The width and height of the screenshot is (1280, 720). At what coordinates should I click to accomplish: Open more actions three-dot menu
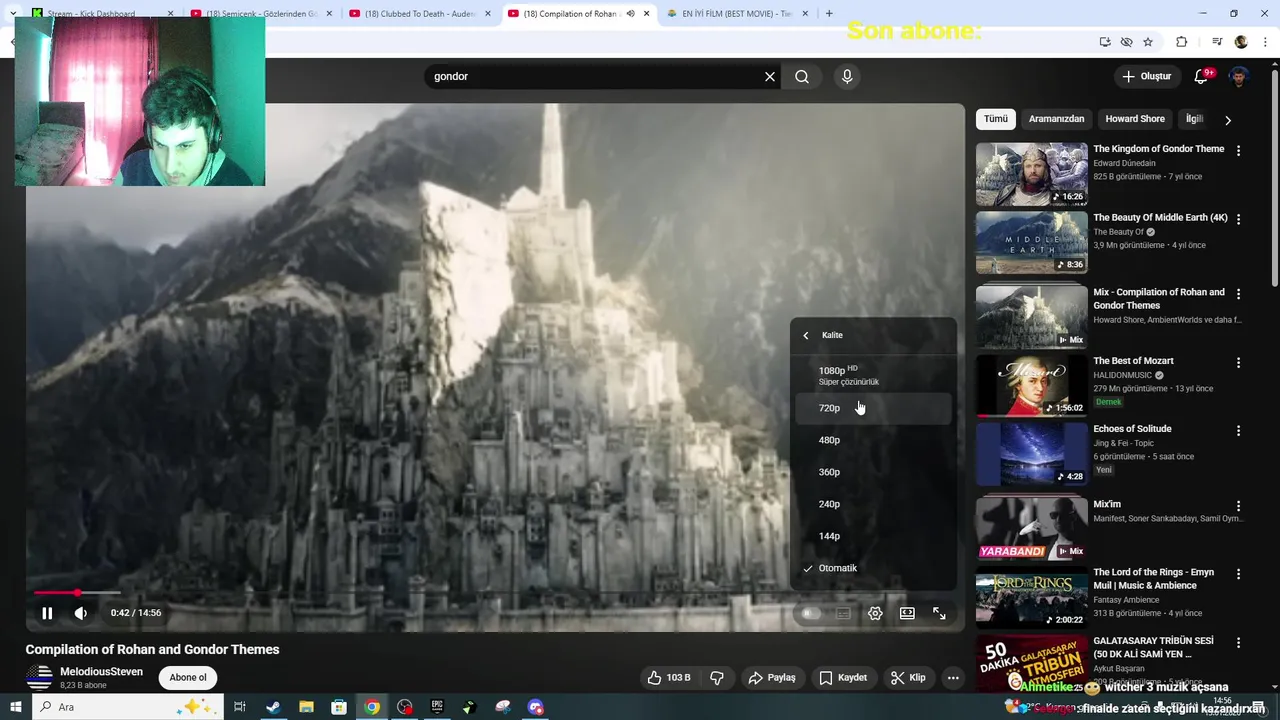click(x=953, y=678)
